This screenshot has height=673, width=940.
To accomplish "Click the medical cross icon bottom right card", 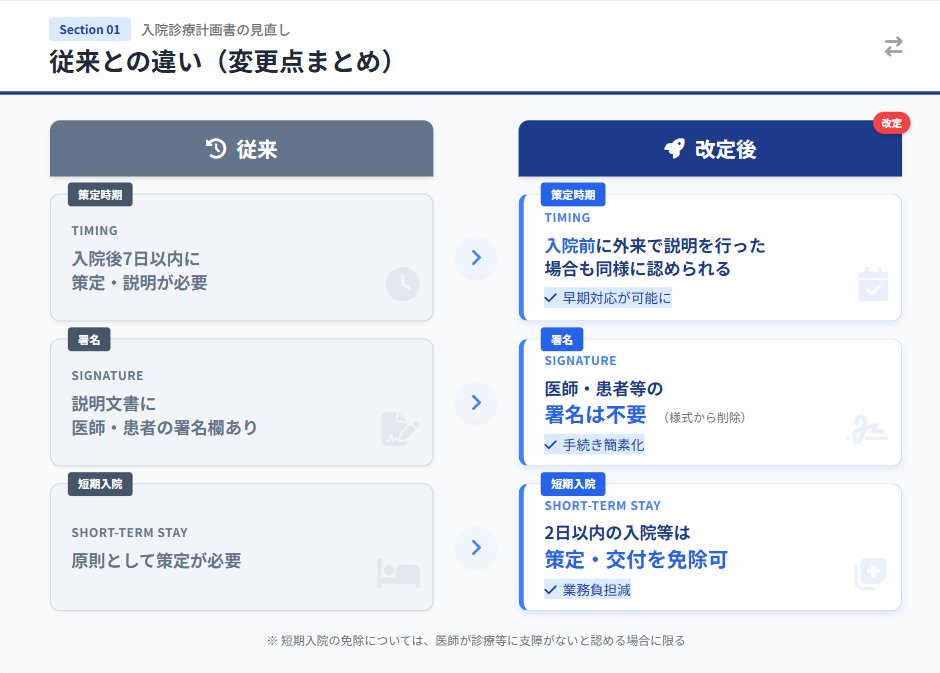I will 871,573.
